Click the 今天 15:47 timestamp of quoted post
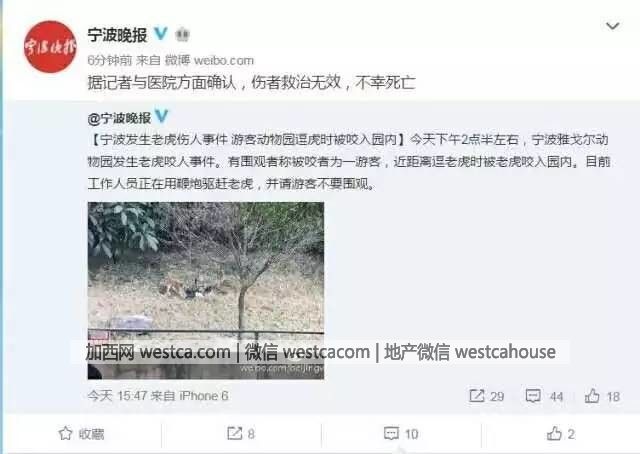Screen dimensions: 640x454 pos(117,396)
